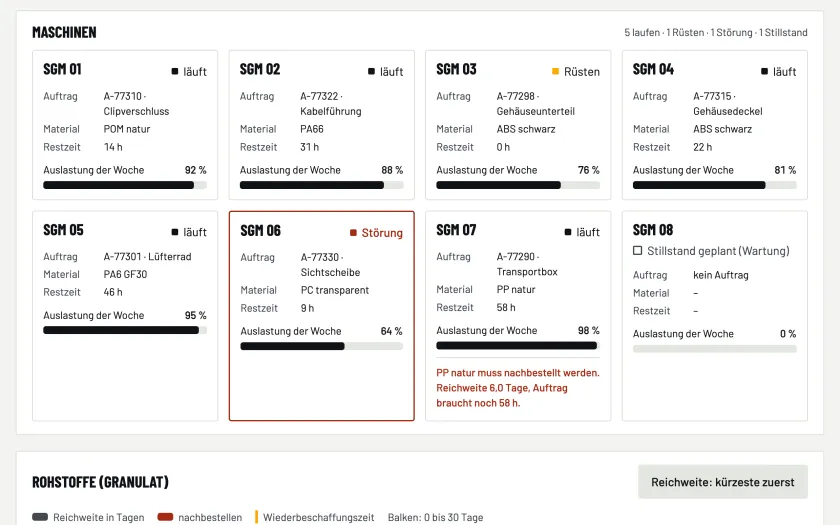Click the 64 % utilization value
This screenshot has height=525, width=840.
[x=392, y=331]
